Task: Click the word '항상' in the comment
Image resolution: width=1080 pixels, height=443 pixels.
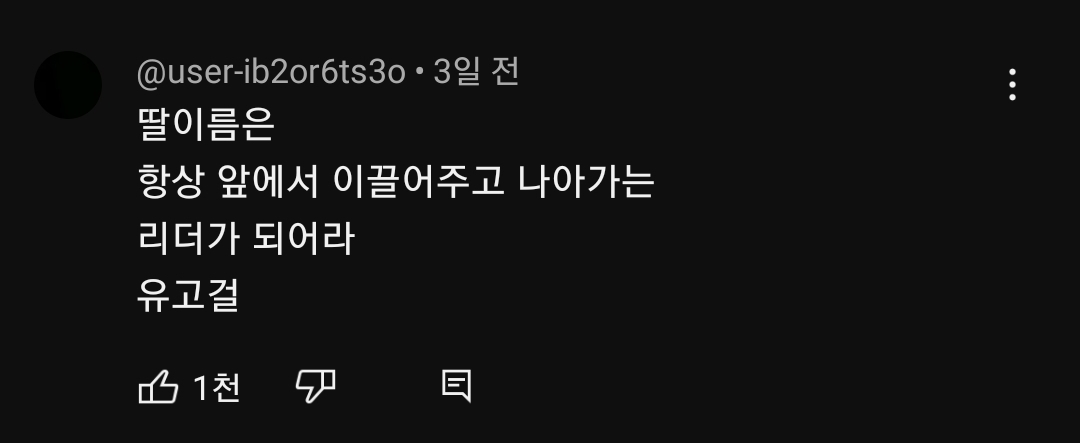Action: coord(171,182)
